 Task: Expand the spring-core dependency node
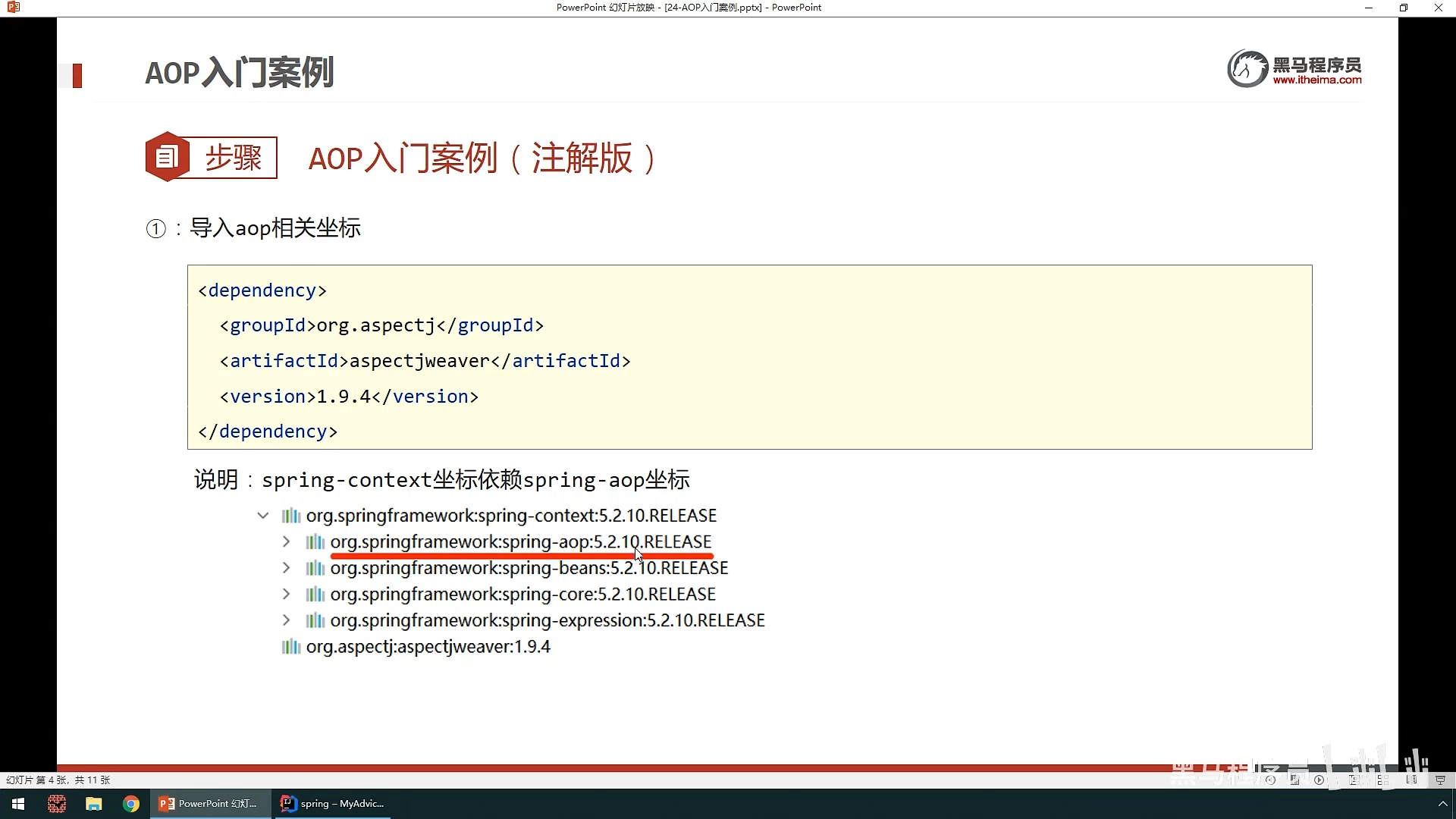coord(286,594)
